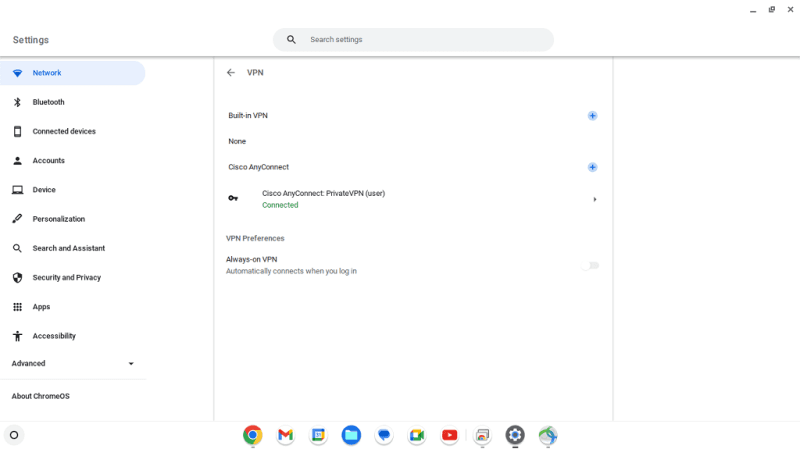Open the Bluetooth settings section

(x=48, y=102)
